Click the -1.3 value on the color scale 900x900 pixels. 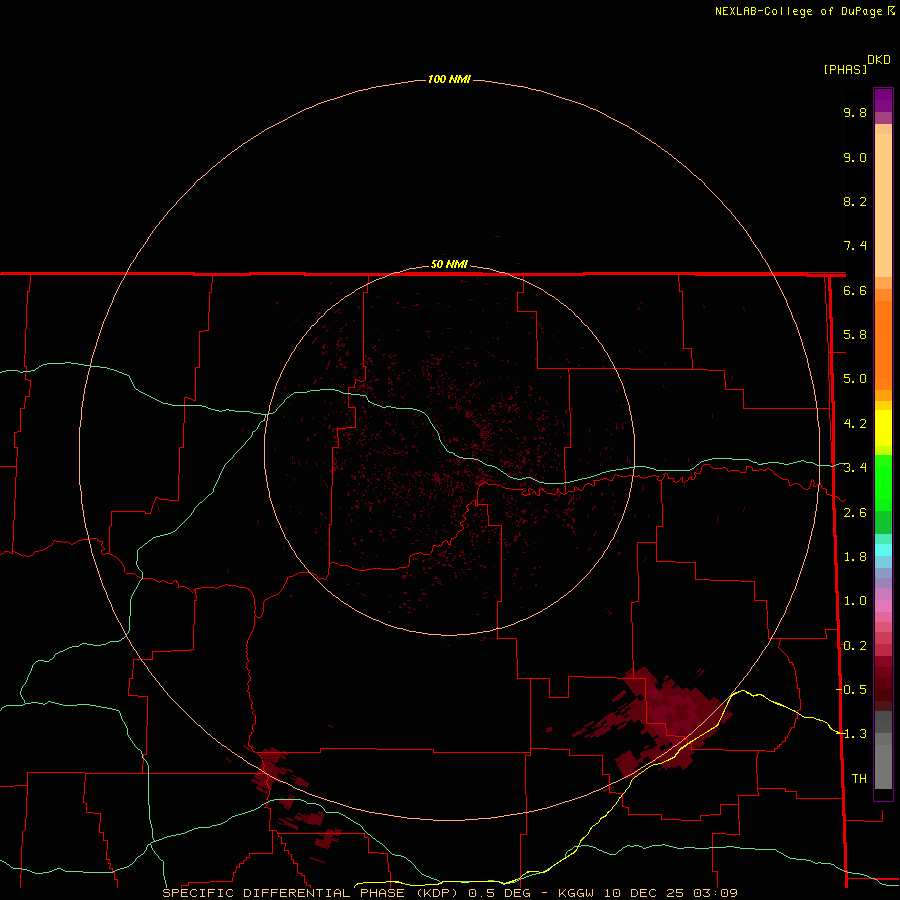point(851,734)
